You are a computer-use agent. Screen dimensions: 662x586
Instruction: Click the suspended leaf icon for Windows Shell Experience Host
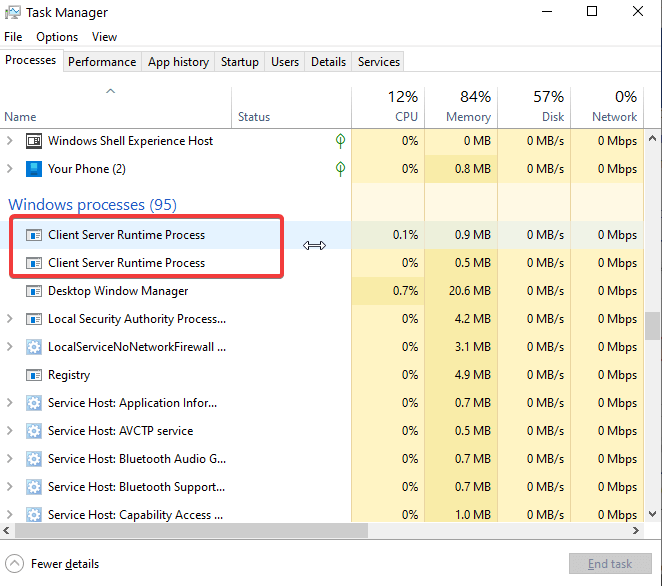pyautogui.click(x=340, y=141)
